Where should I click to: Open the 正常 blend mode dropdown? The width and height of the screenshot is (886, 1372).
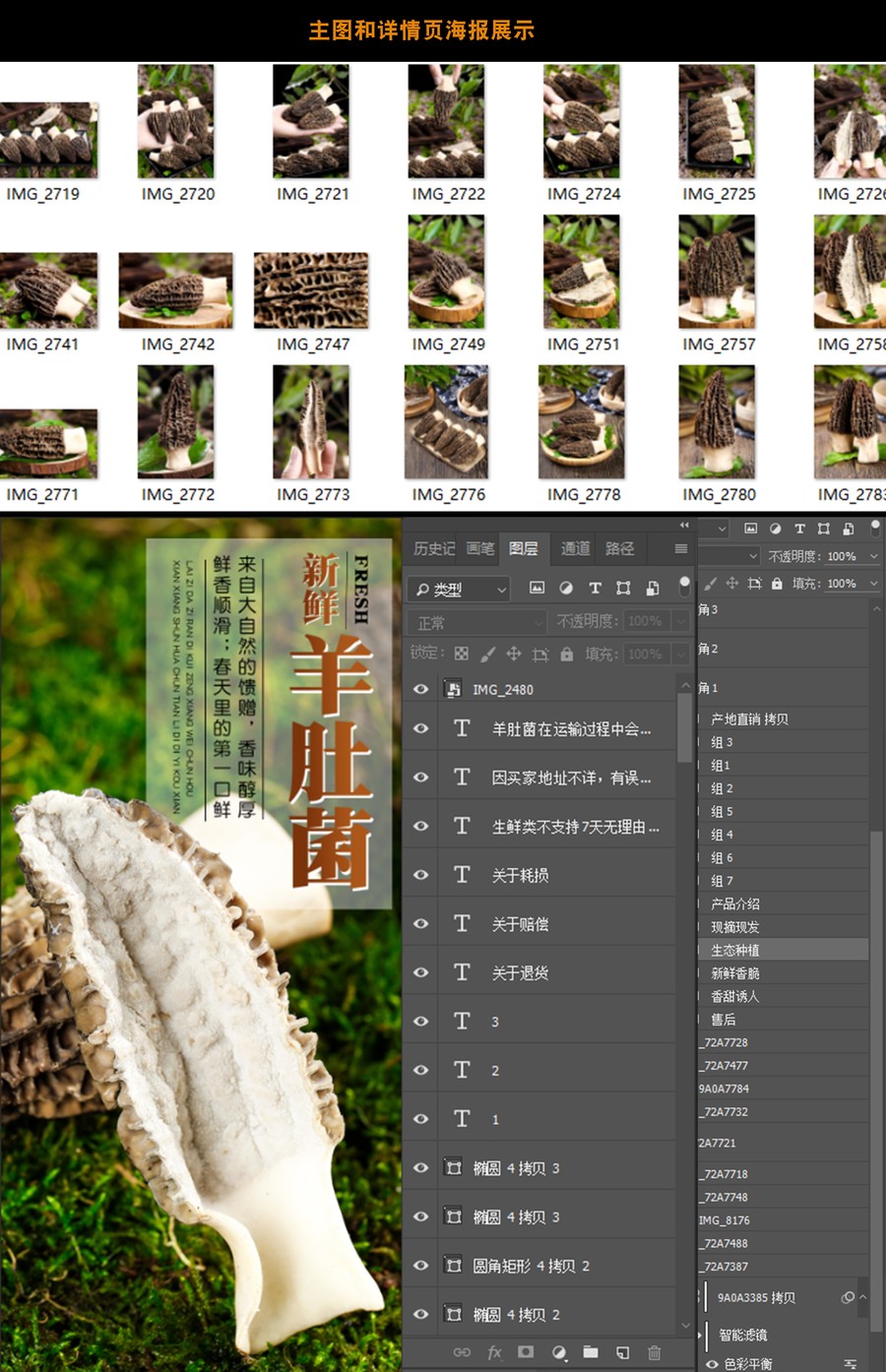pyautogui.click(x=476, y=622)
